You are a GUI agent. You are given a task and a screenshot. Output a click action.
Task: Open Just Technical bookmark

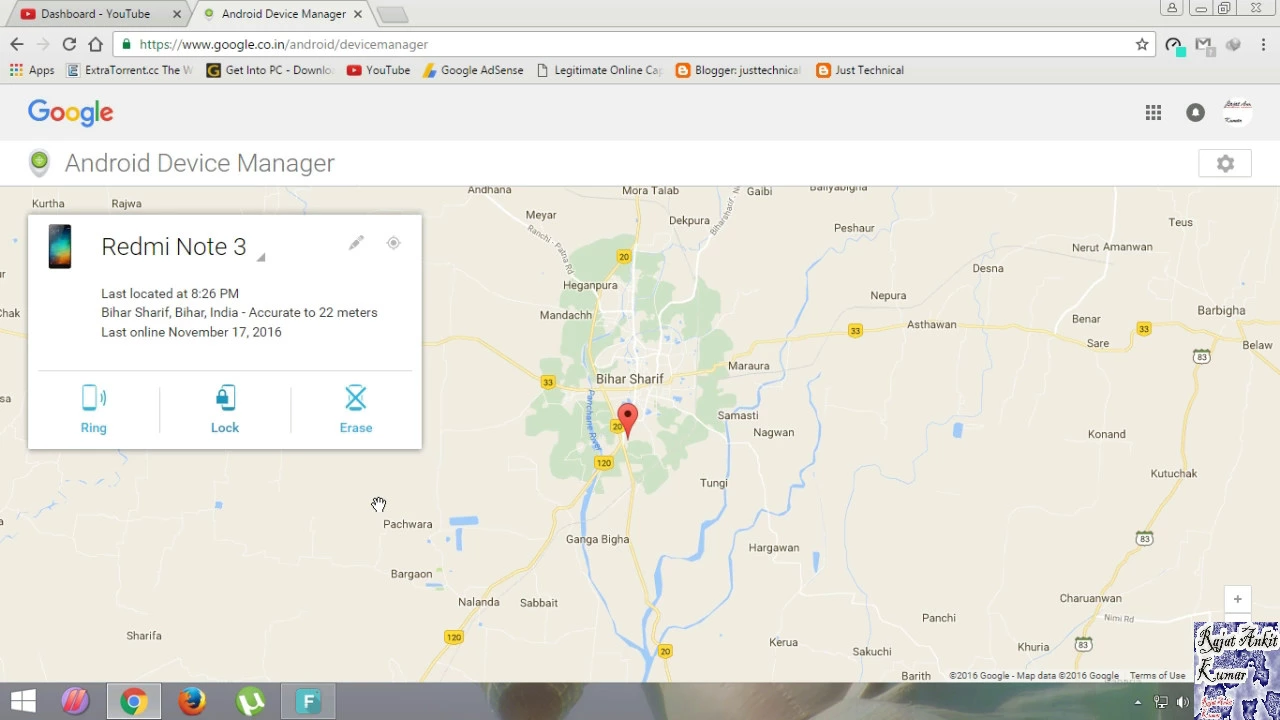pyautogui.click(x=860, y=70)
